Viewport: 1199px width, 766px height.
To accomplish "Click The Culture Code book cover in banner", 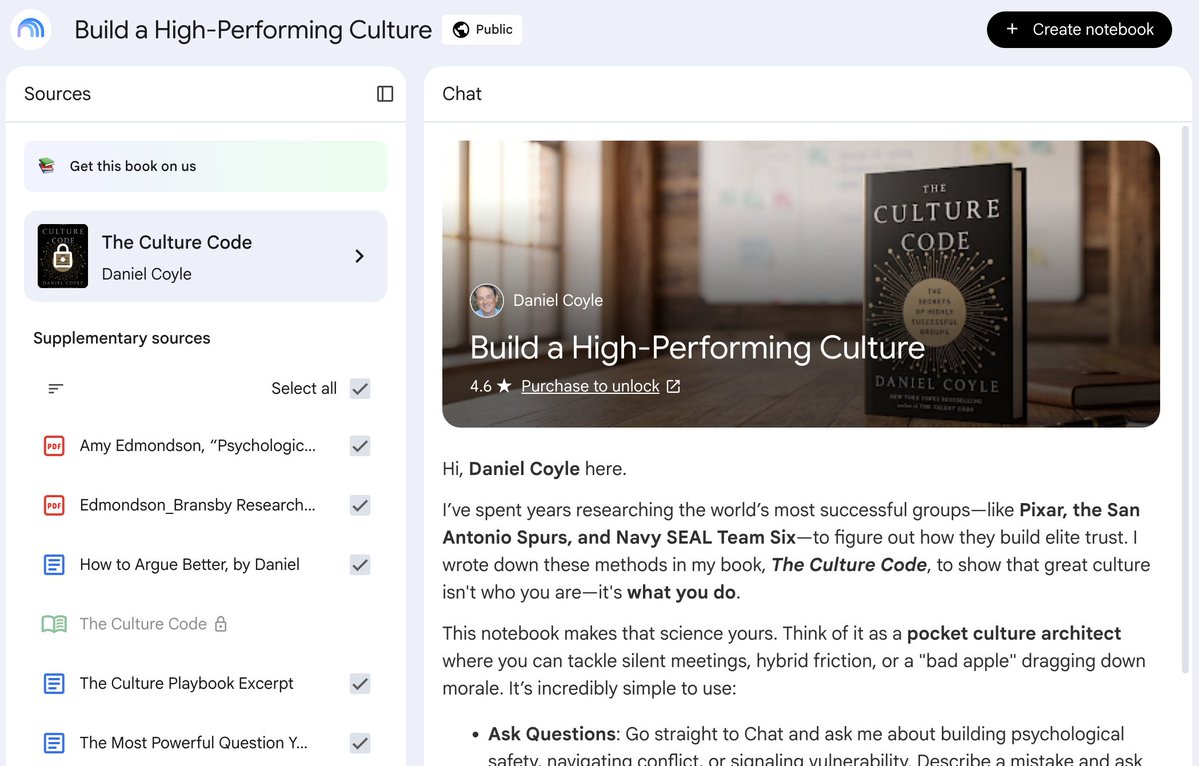I will (x=947, y=294).
